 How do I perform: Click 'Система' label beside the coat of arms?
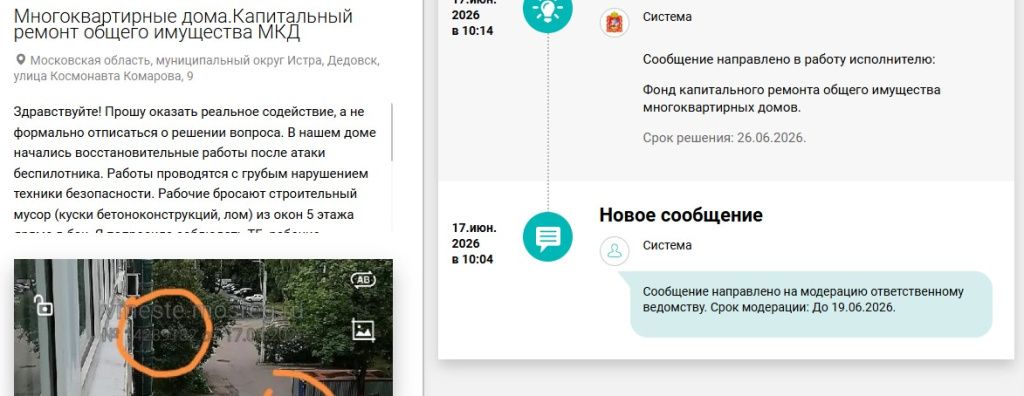667,17
